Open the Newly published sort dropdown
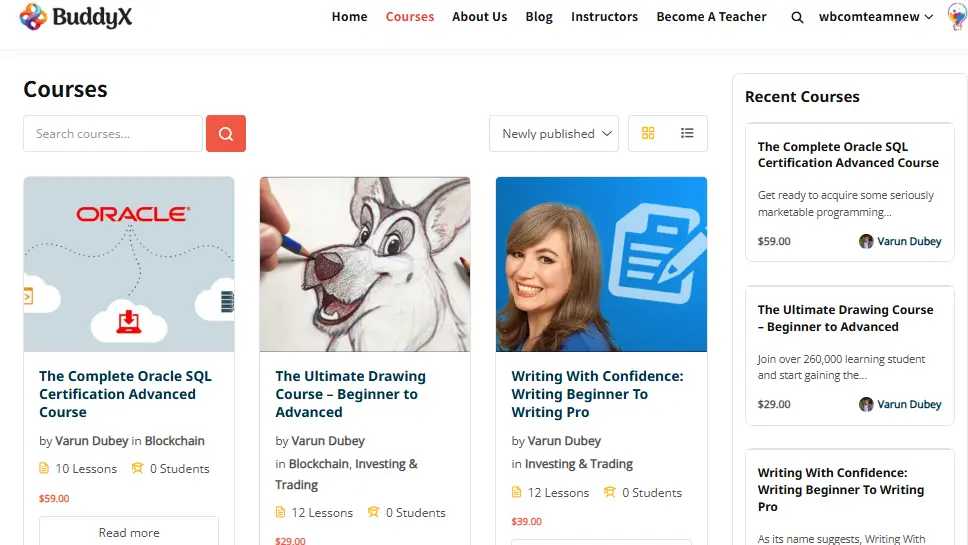The height and width of the screenshot is (545, 968). 554,133
